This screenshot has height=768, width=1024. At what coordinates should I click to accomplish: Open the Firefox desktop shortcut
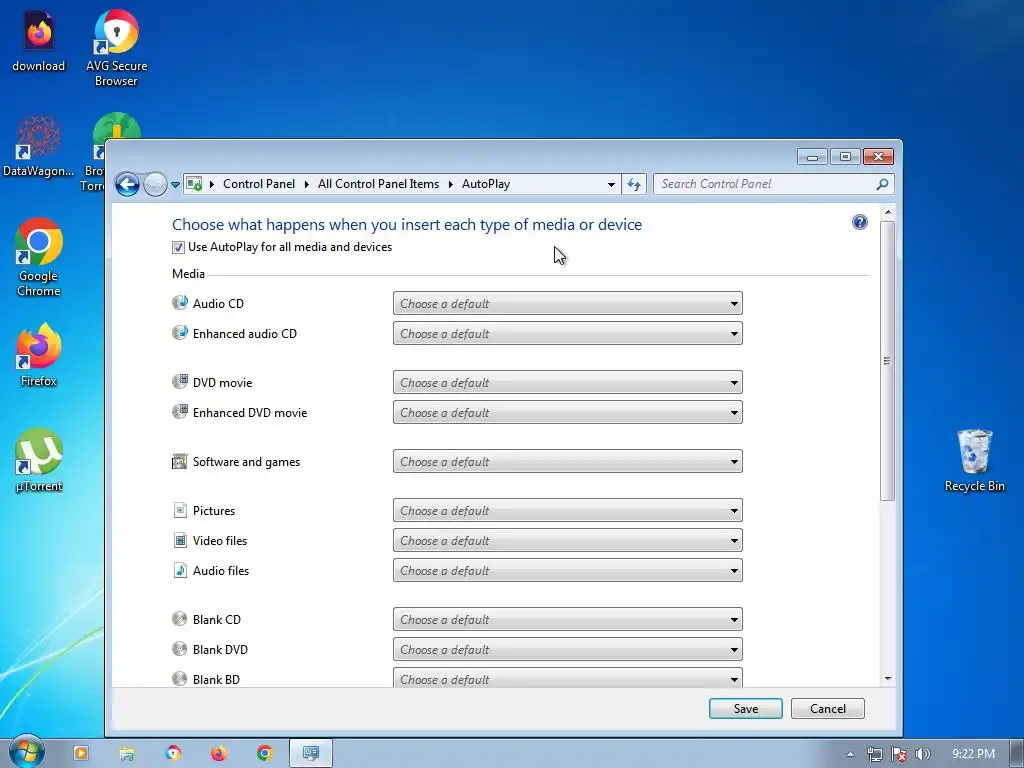[x=39, y=355]
